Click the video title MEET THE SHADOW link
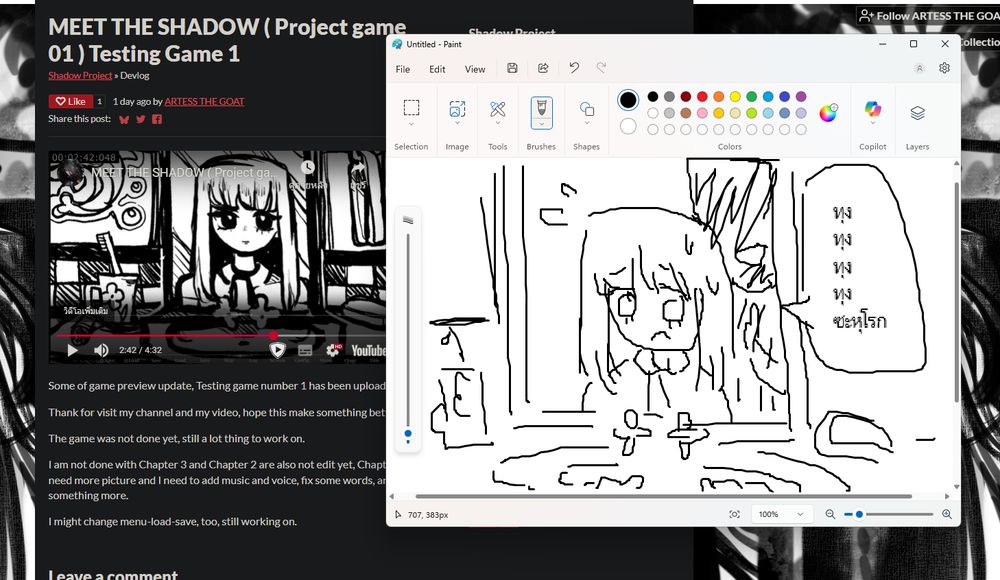Screen dimensions: 1000x580 coord(185,173)
